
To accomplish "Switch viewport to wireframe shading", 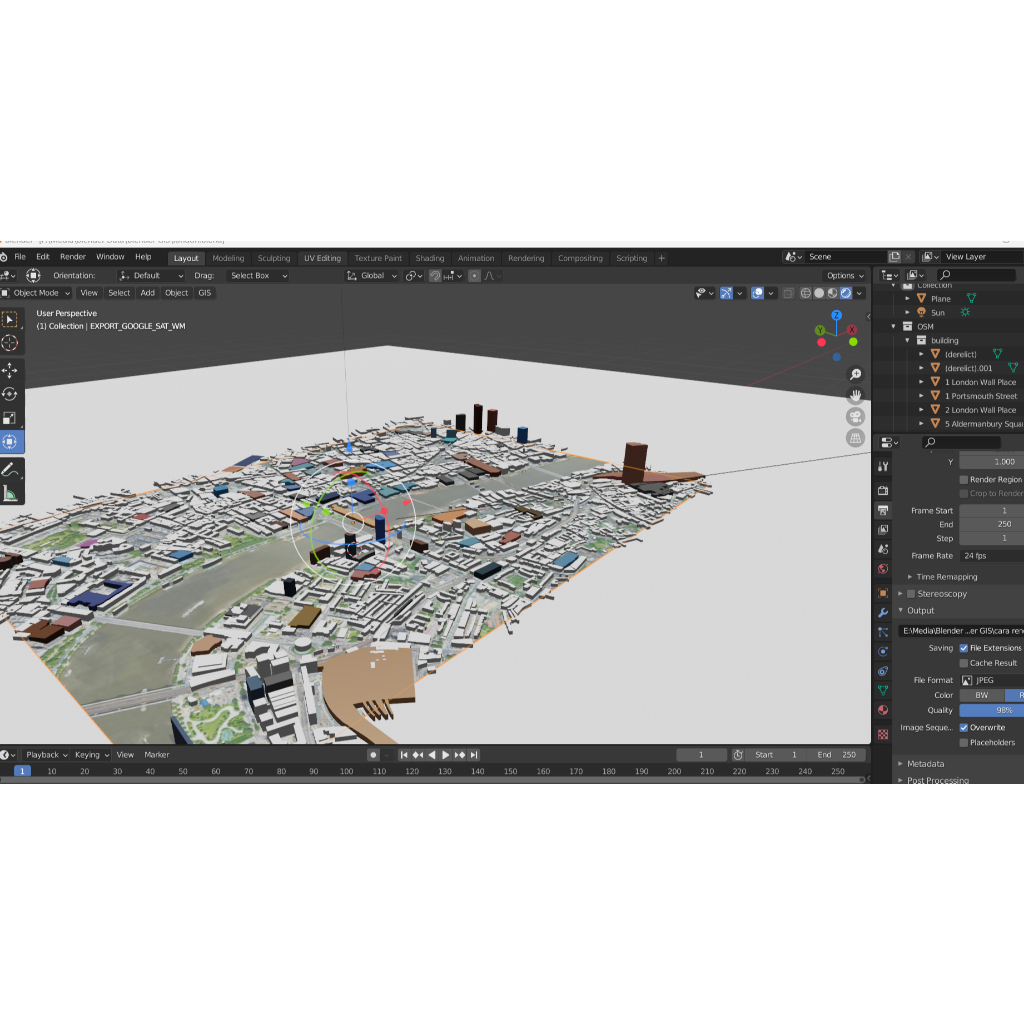I will pos(804,293).
